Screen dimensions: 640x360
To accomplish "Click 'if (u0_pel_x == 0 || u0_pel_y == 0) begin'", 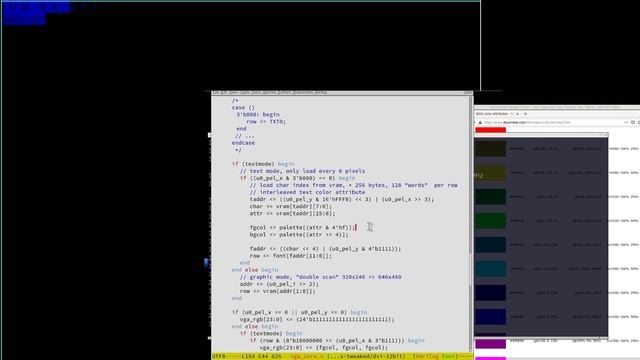I will [x=299, y=312].
